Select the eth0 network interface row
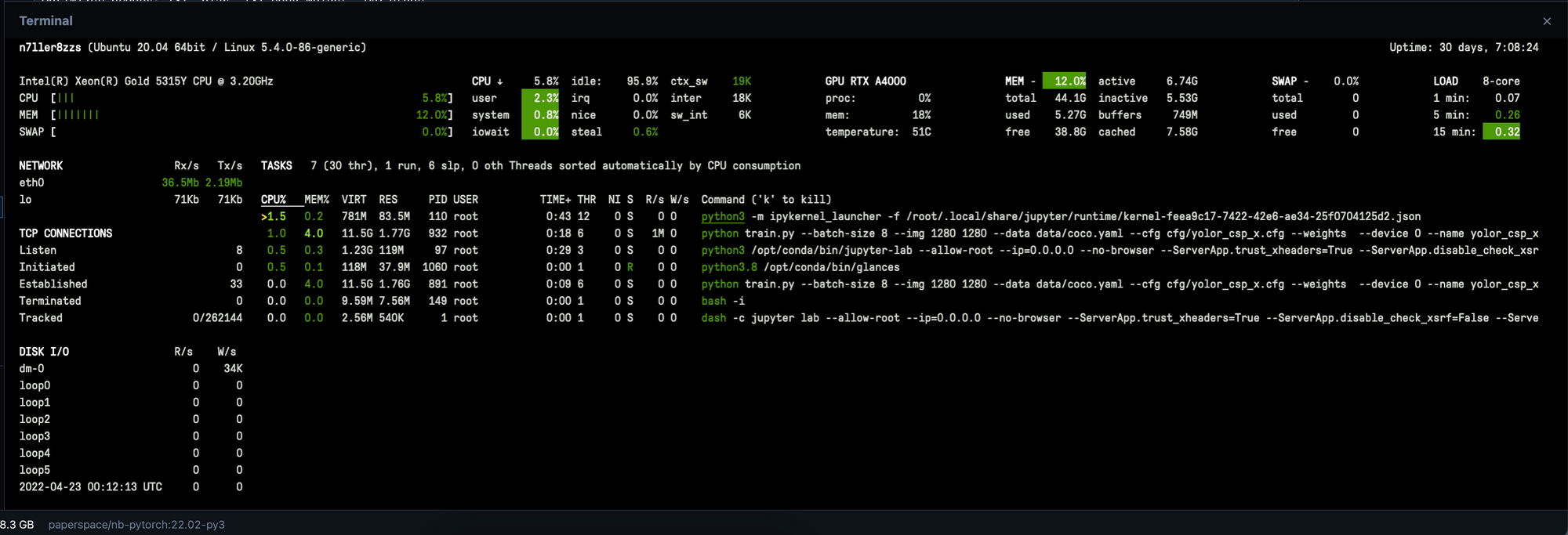The width and height of the screenshot is (1568, 535). click(x=32, y=183)
